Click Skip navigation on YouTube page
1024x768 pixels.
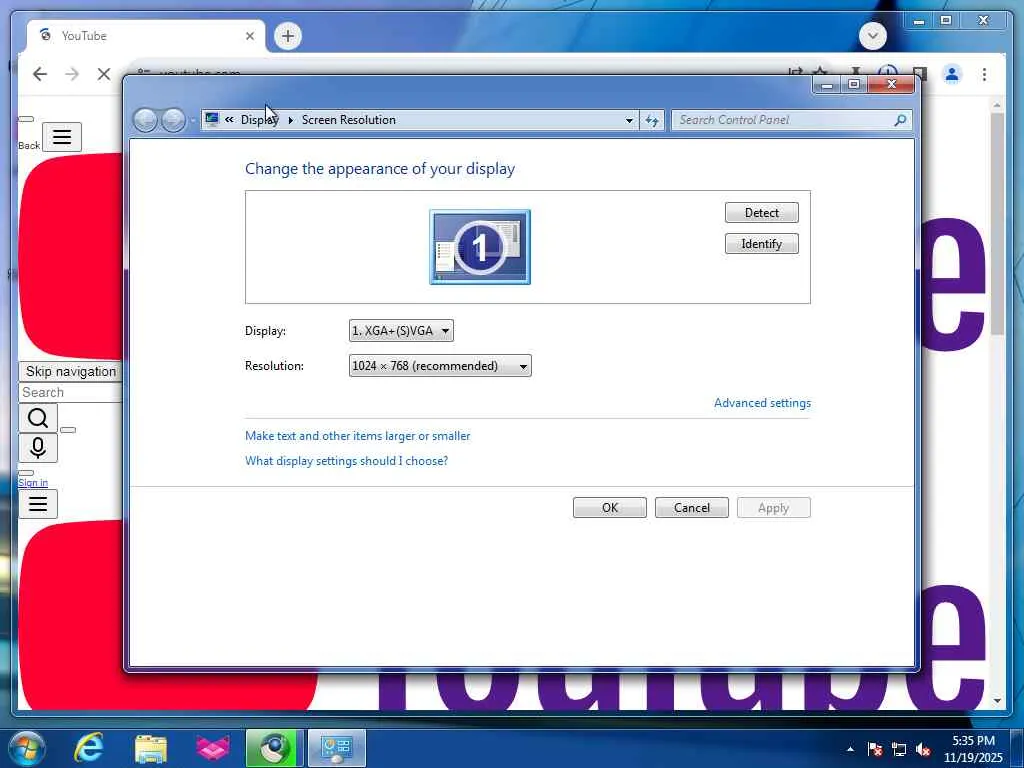click(x=70, y=372)
